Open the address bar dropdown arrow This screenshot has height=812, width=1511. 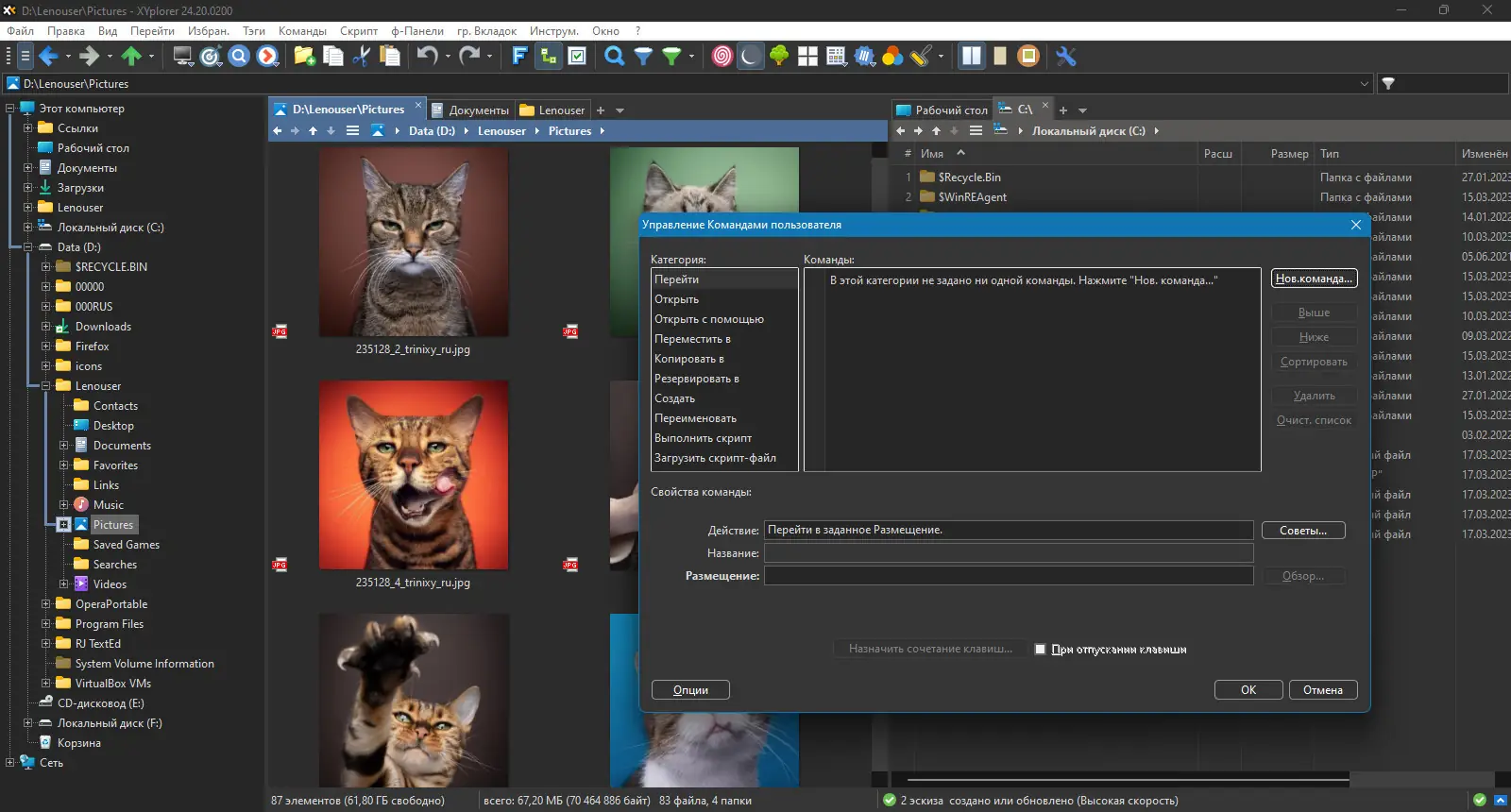click(x=1364, y=84)
